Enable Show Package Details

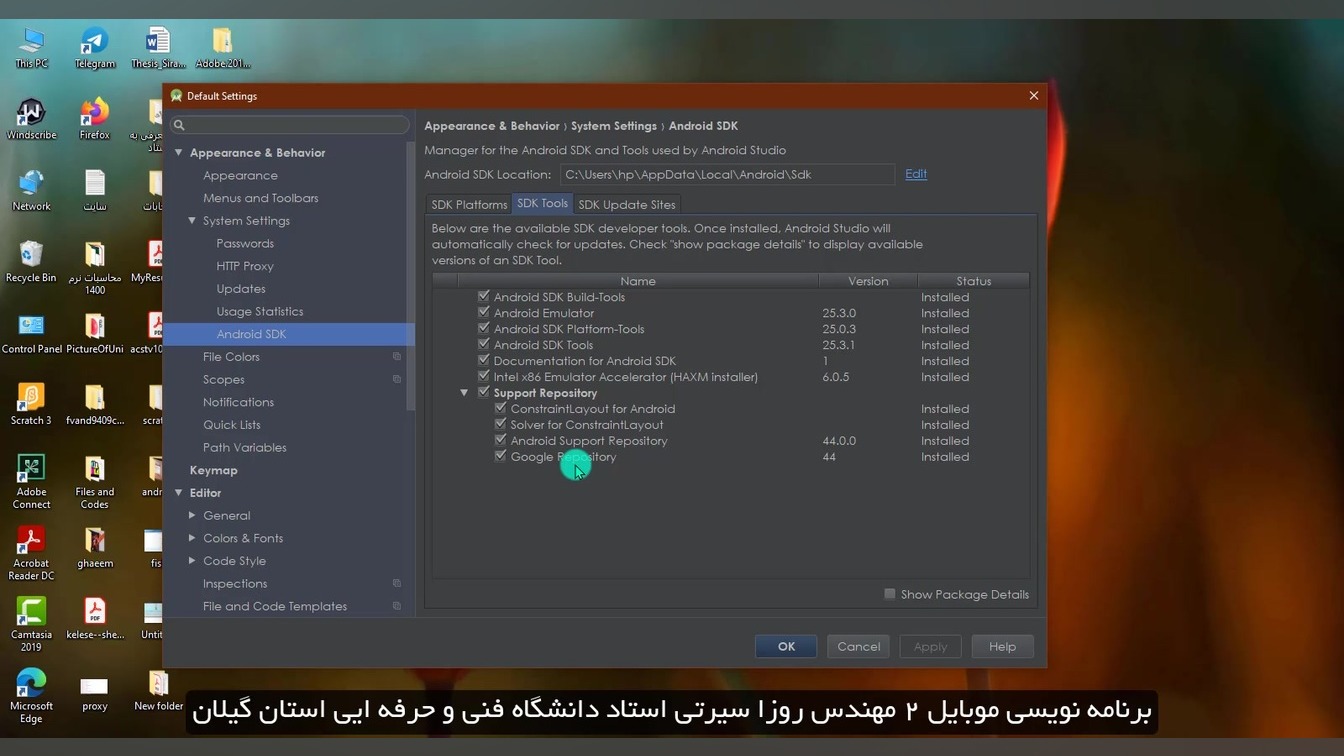tap(890, 594)
